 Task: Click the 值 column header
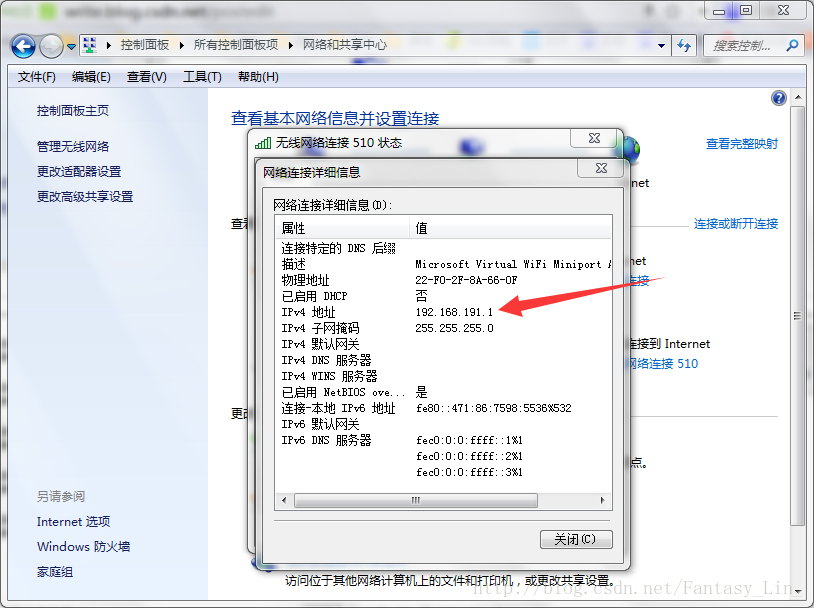pos(510,228)
